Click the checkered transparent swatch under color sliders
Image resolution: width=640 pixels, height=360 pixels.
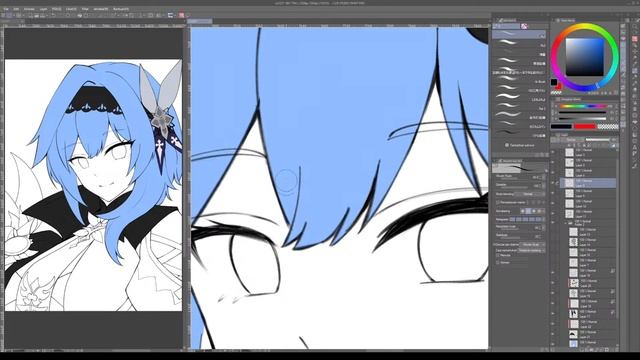pos(608,126)
